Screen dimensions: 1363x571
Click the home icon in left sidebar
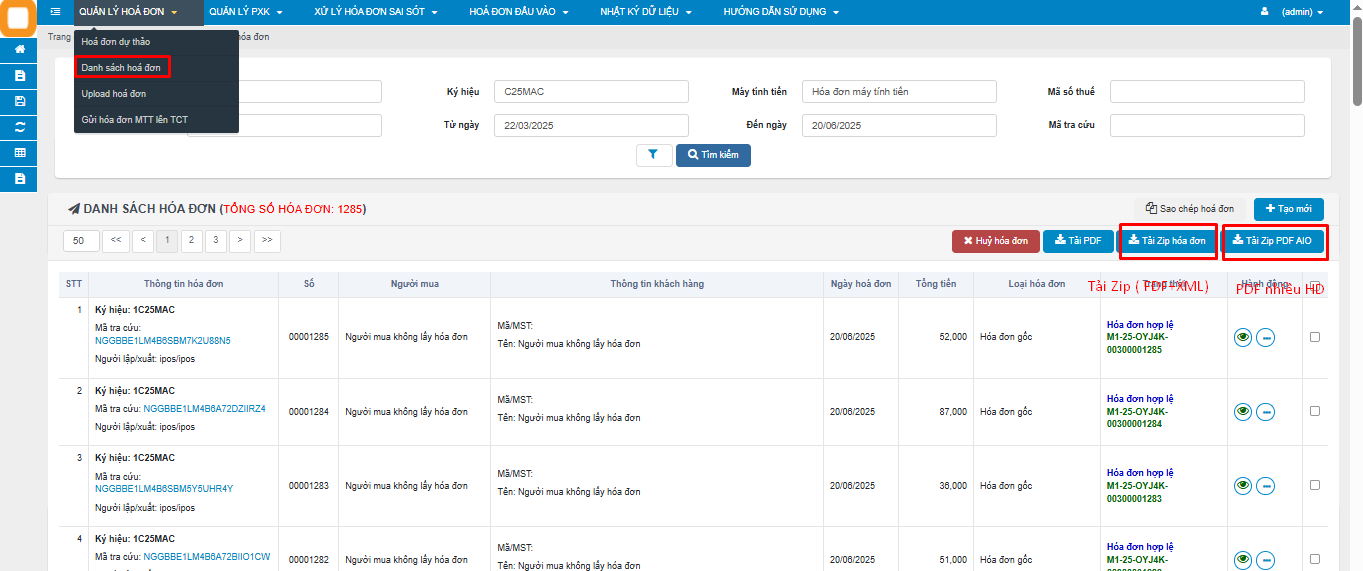[x=20, y=49]
